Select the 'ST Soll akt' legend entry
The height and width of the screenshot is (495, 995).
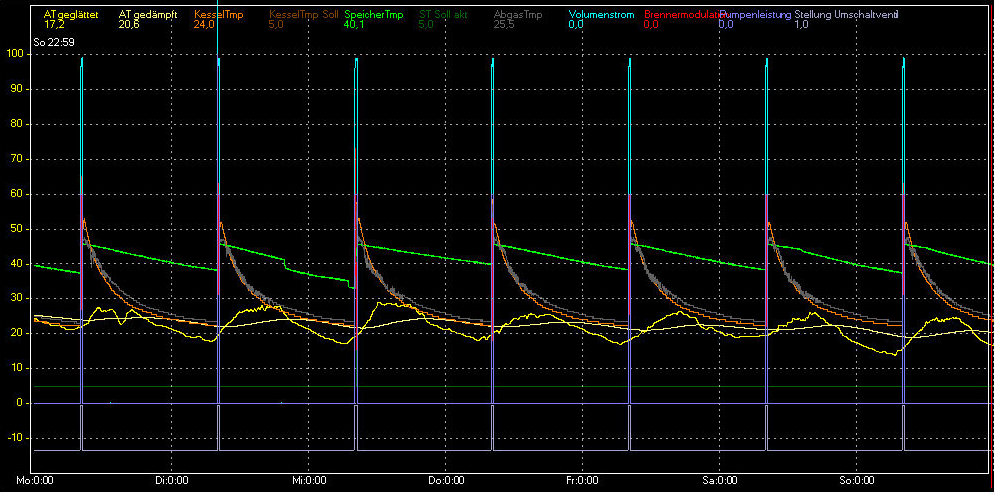tap(443, 14)
